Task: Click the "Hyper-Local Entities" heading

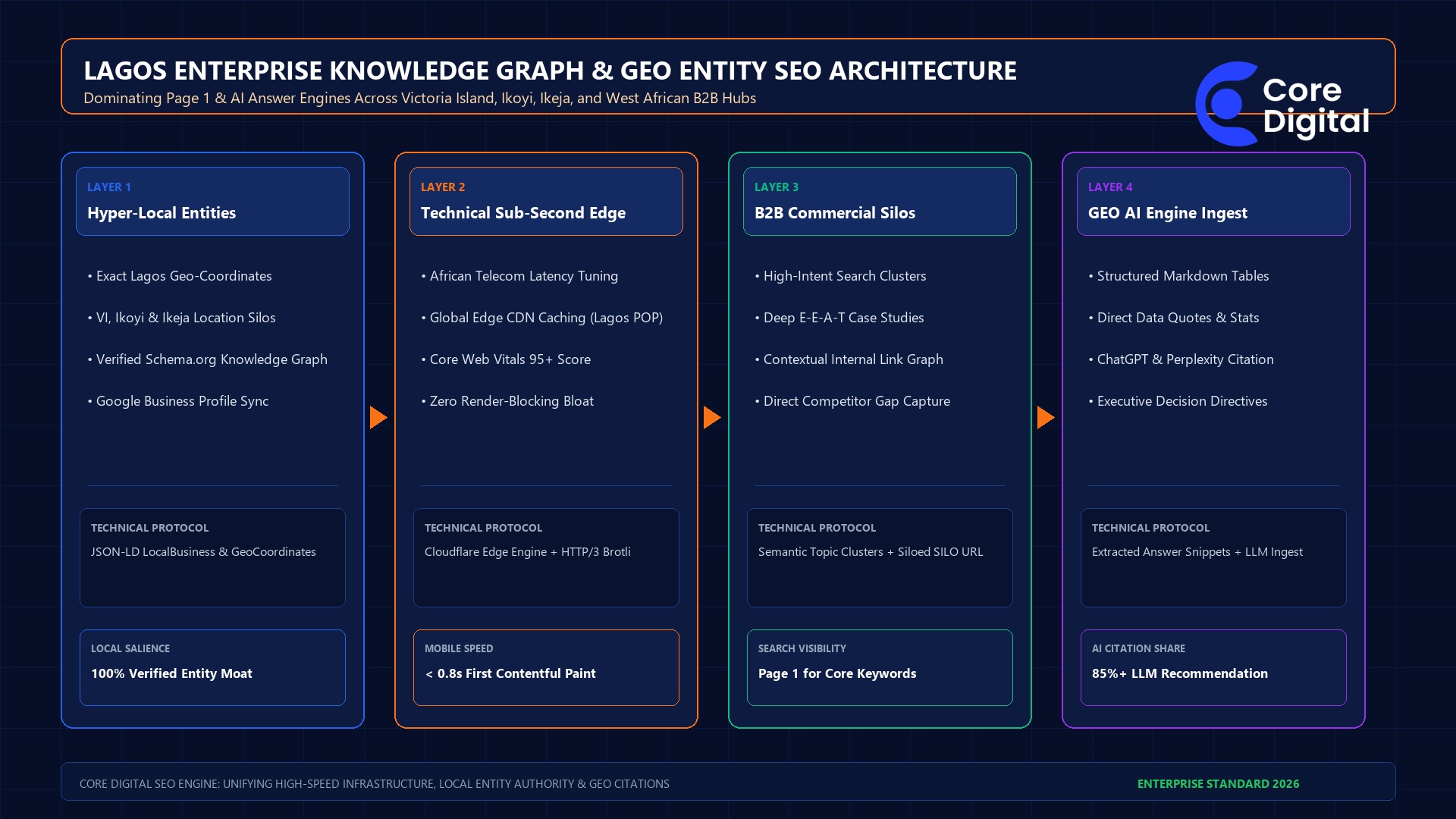Action: [x=162, y=213]
